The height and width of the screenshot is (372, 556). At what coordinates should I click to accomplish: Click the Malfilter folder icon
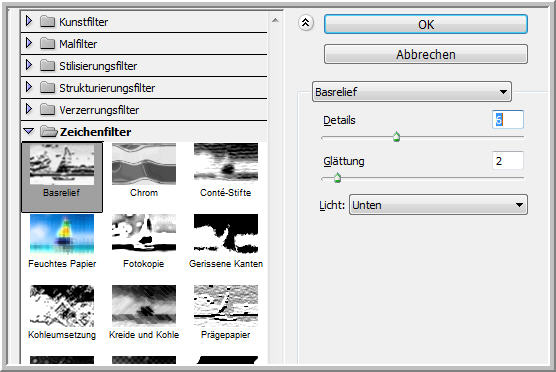(47, 44)
